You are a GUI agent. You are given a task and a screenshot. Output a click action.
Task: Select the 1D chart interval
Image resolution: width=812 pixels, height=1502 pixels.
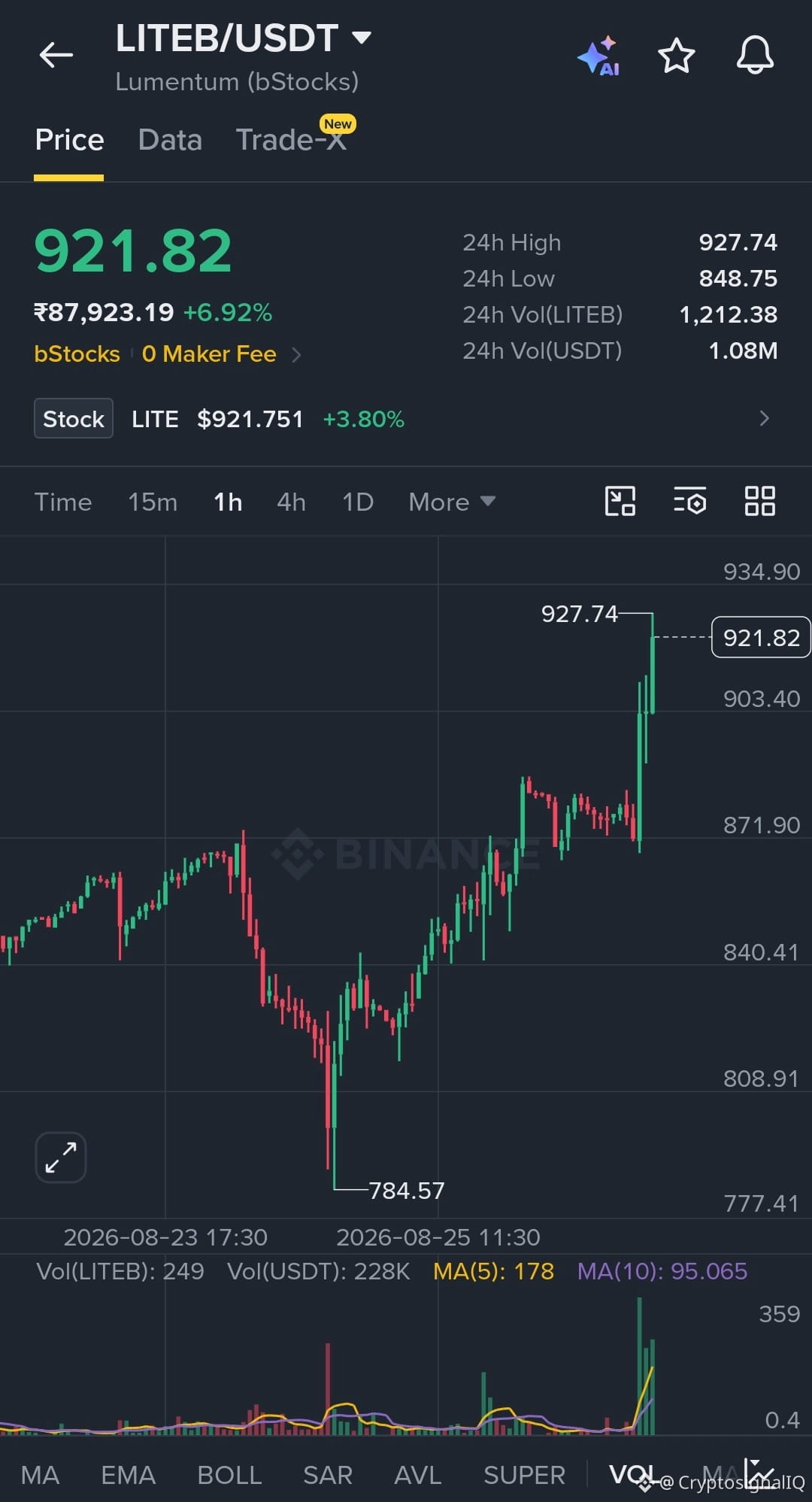pos(358,502)
